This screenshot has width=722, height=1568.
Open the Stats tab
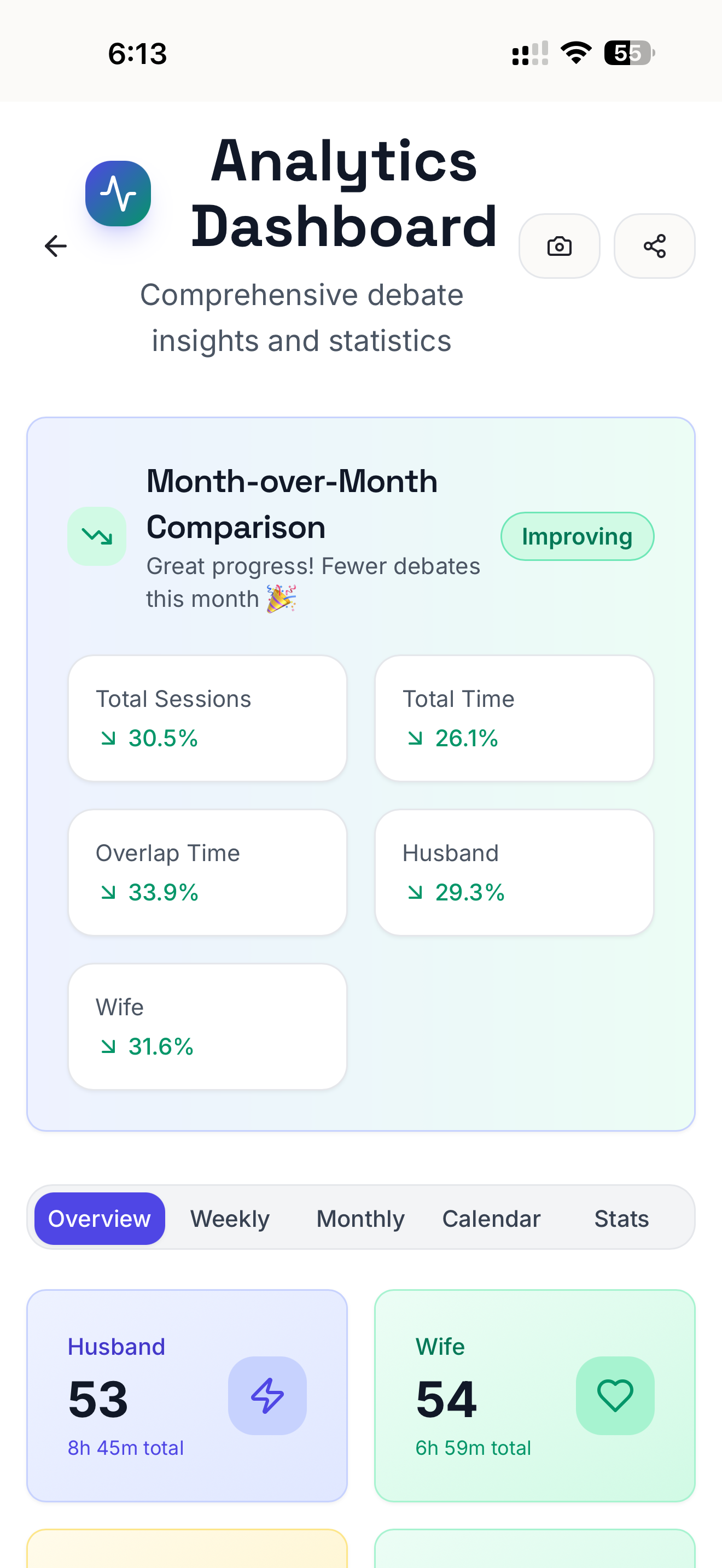pos(621,1218)
